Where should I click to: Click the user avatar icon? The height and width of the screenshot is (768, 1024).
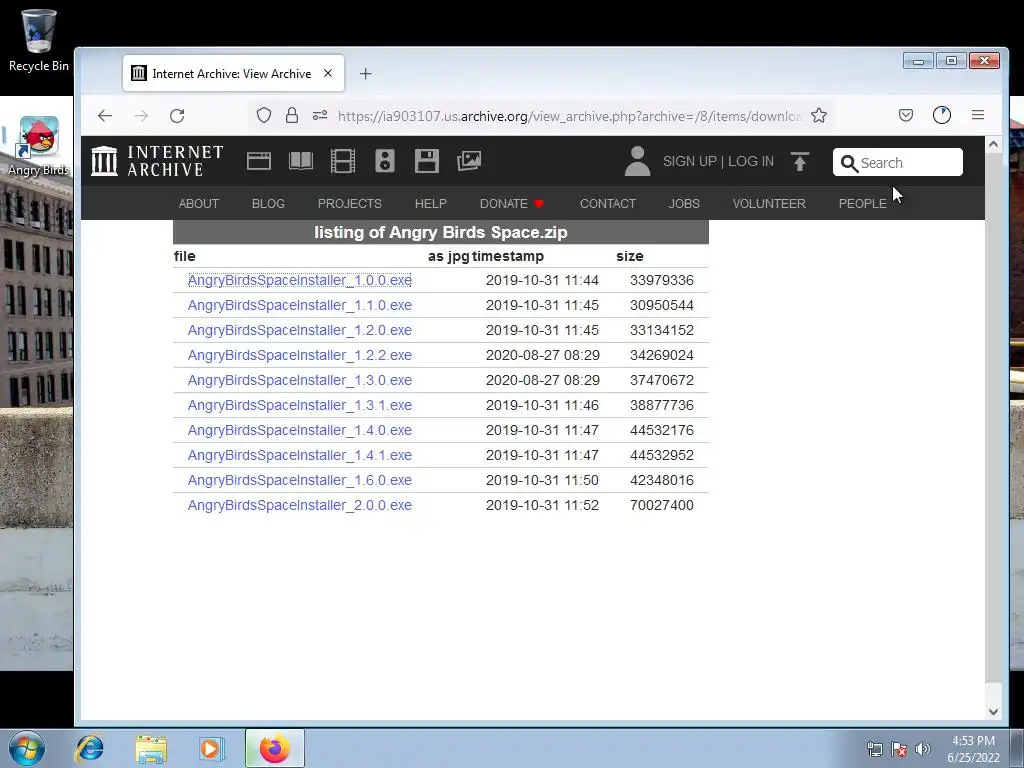tap(637, 161)
